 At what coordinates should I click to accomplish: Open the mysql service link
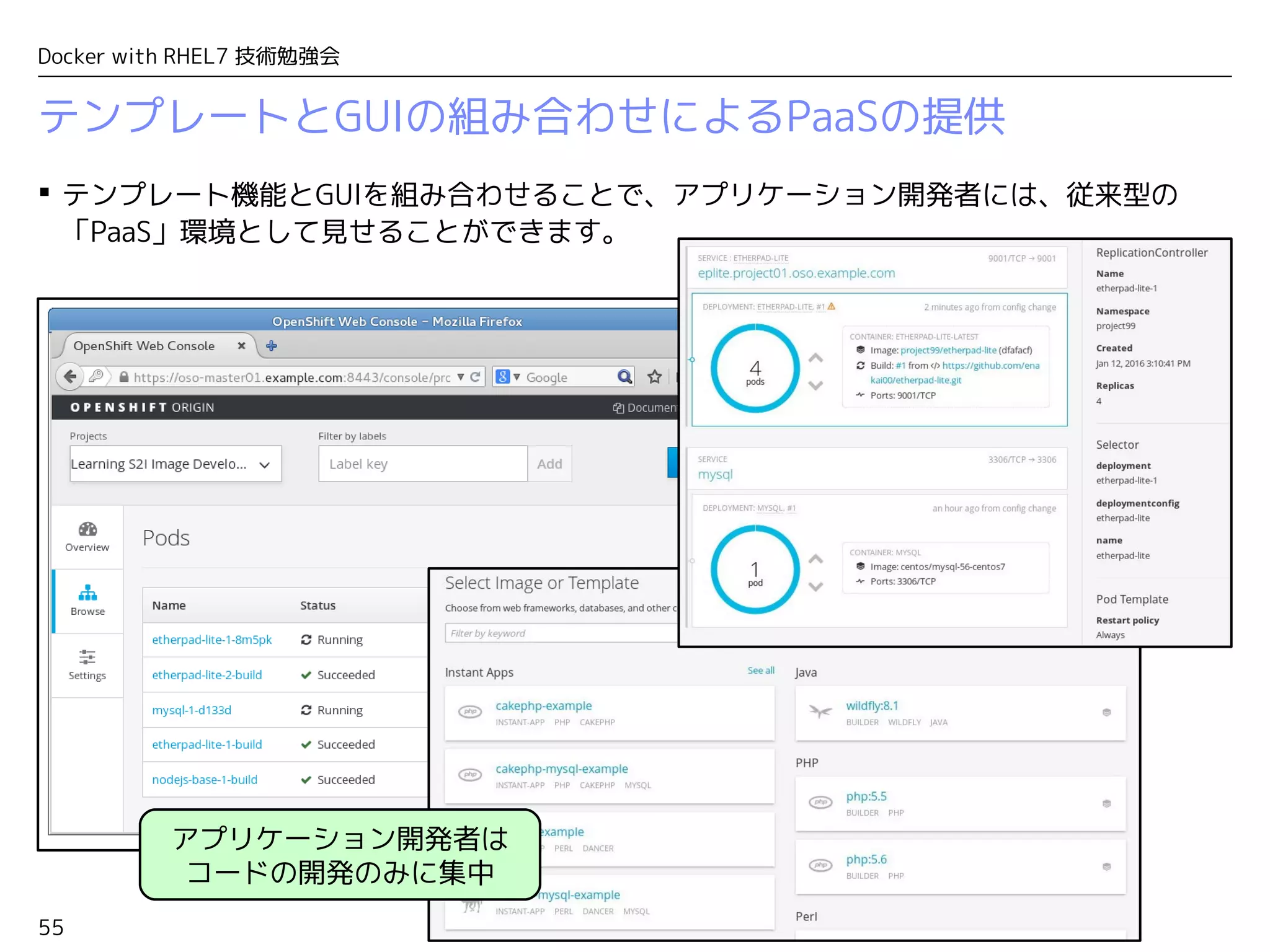click(x=715, y=475)
